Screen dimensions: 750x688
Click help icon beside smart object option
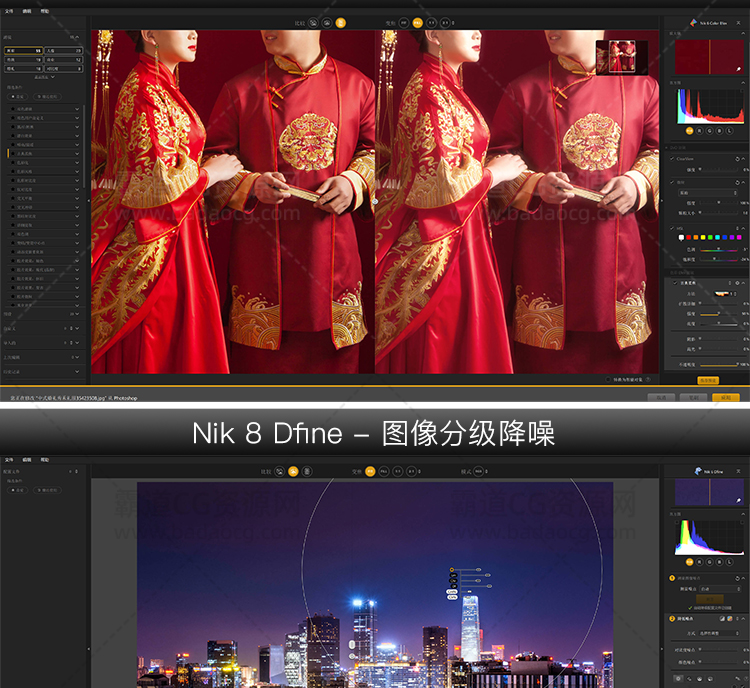[648, 379]
